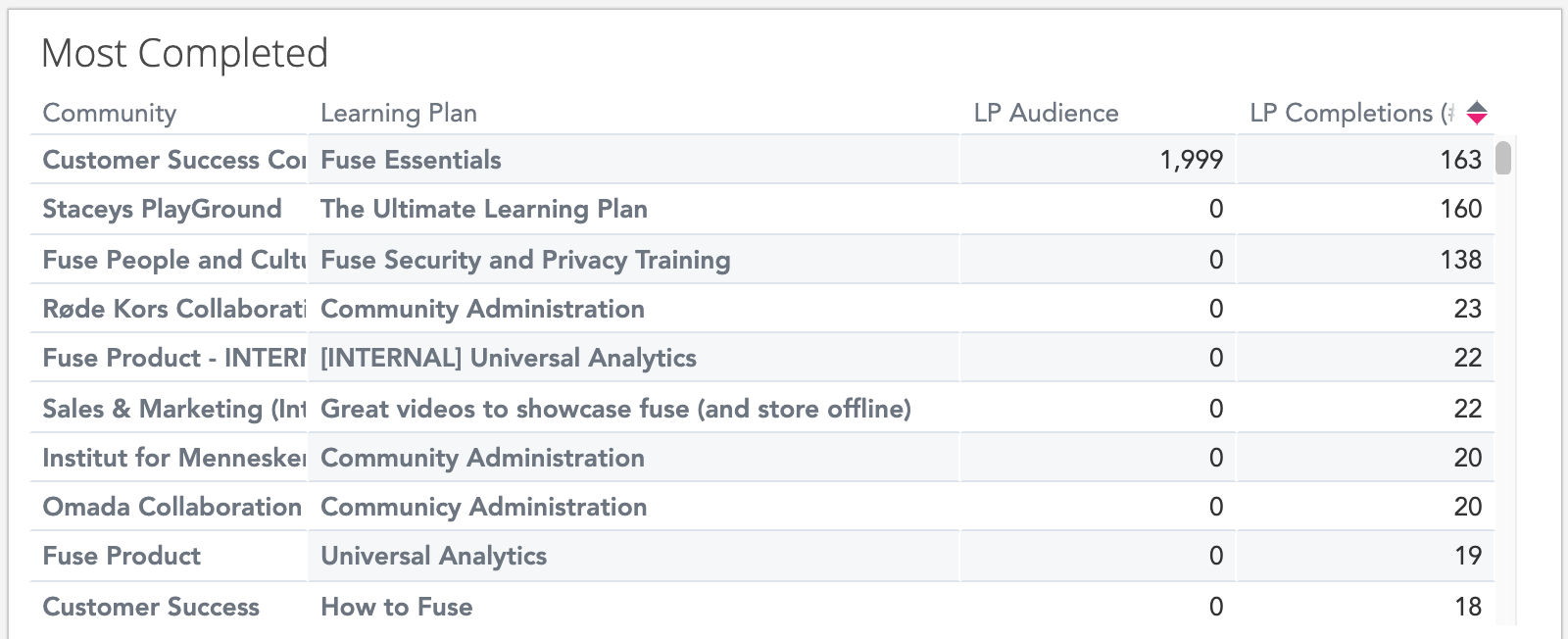Select the Sales & Marketing community cell
This screenshot has width=1568, height=639.
[173, 409]
